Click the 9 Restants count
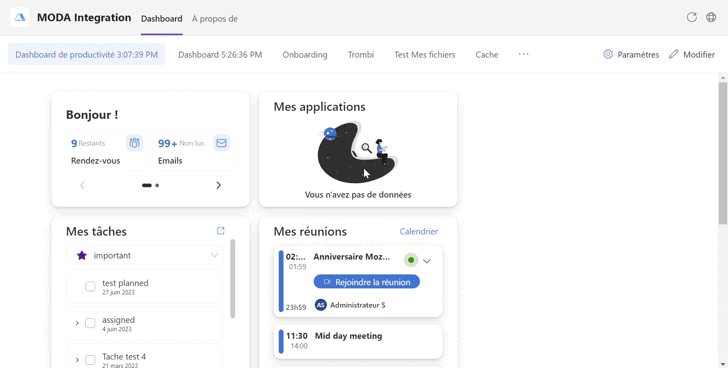728x368 pixels. [88, 143]
